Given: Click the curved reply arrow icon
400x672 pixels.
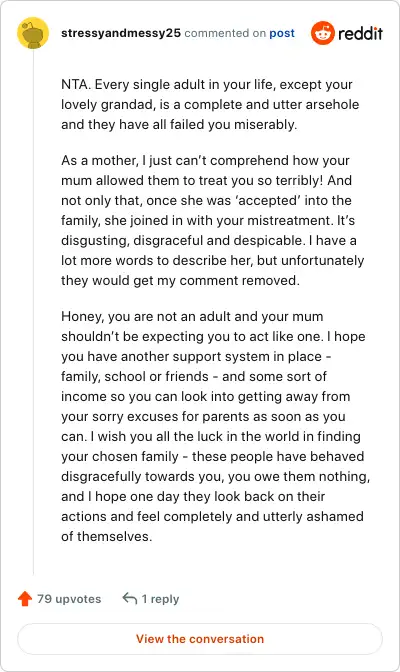Looking at the screenshot, I should pos(129,598).
